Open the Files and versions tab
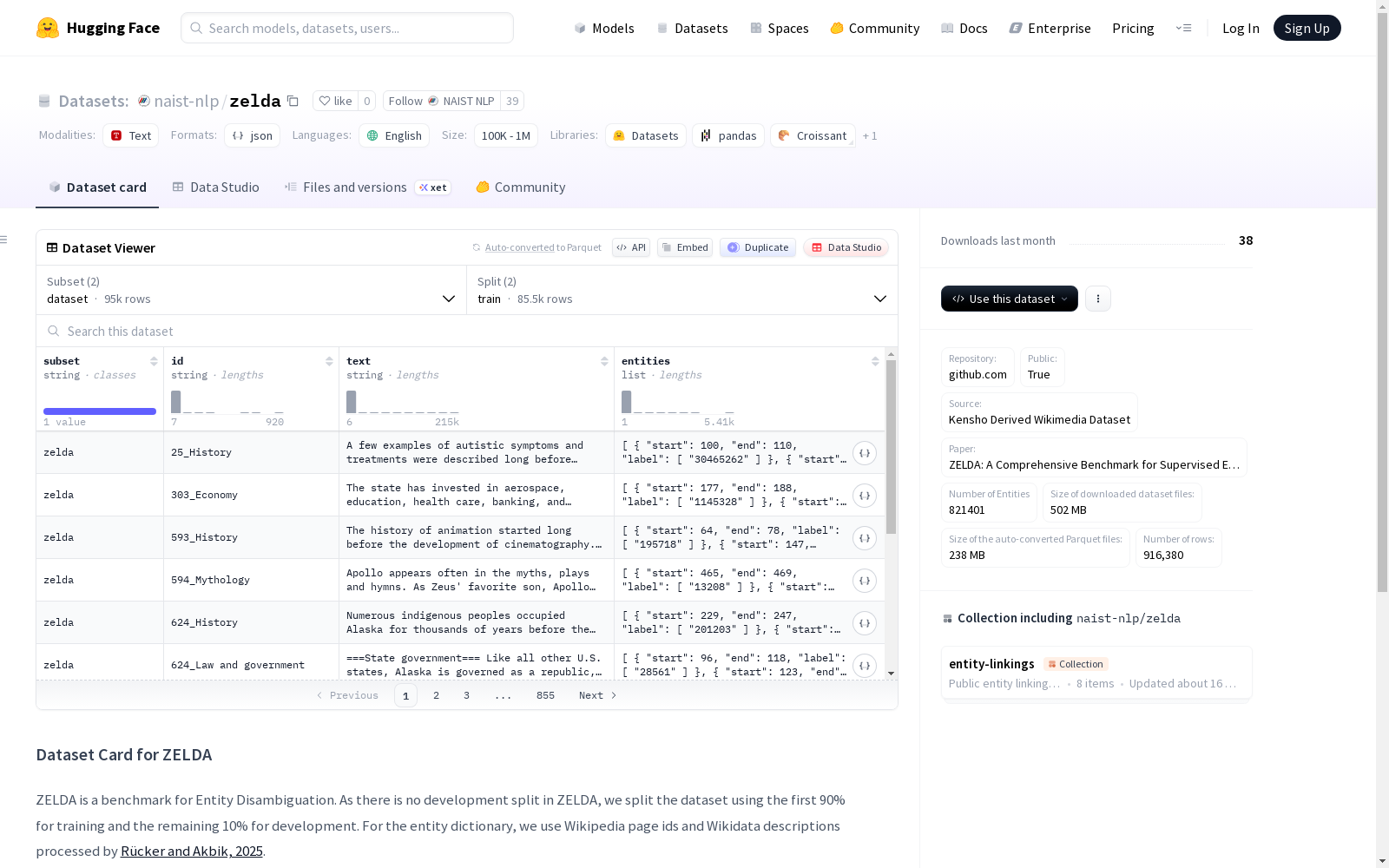This screenshot has width=1389, height=868. (x=367, y=187)
